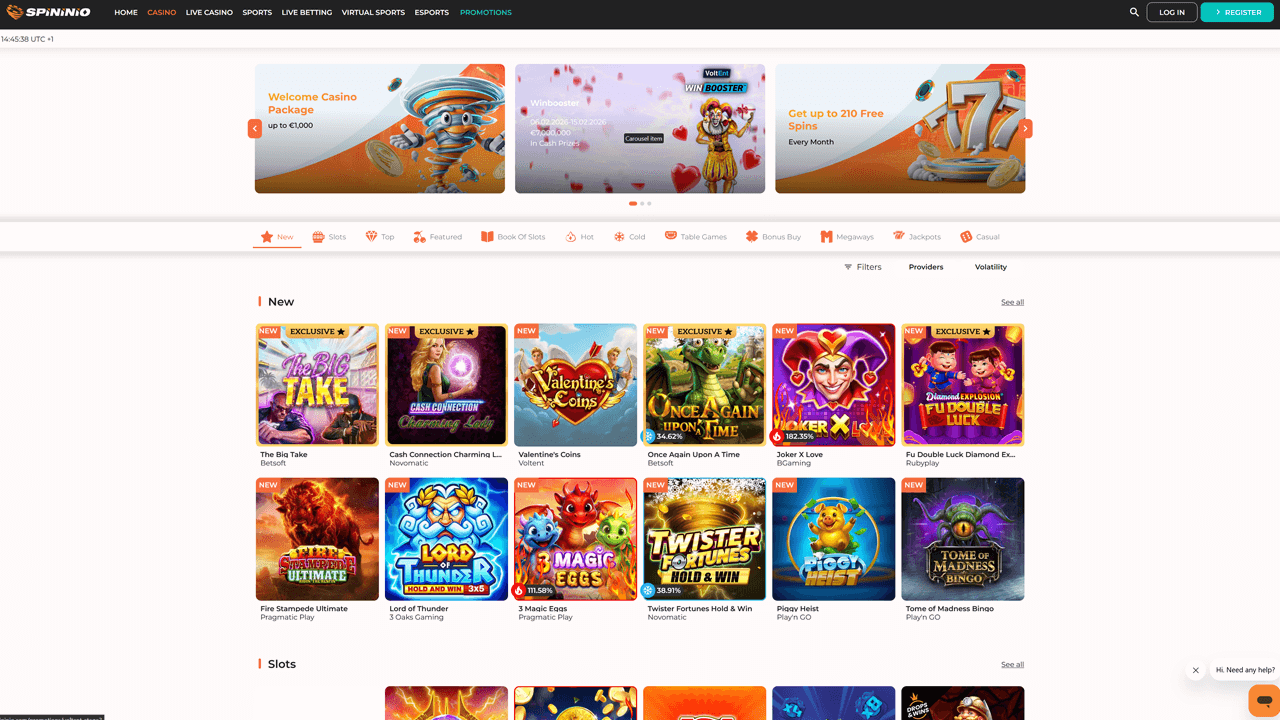Viewport: 1280px width, 720px height.
Task: Open the Live Casino menu item
Action: tap(209, 13)
